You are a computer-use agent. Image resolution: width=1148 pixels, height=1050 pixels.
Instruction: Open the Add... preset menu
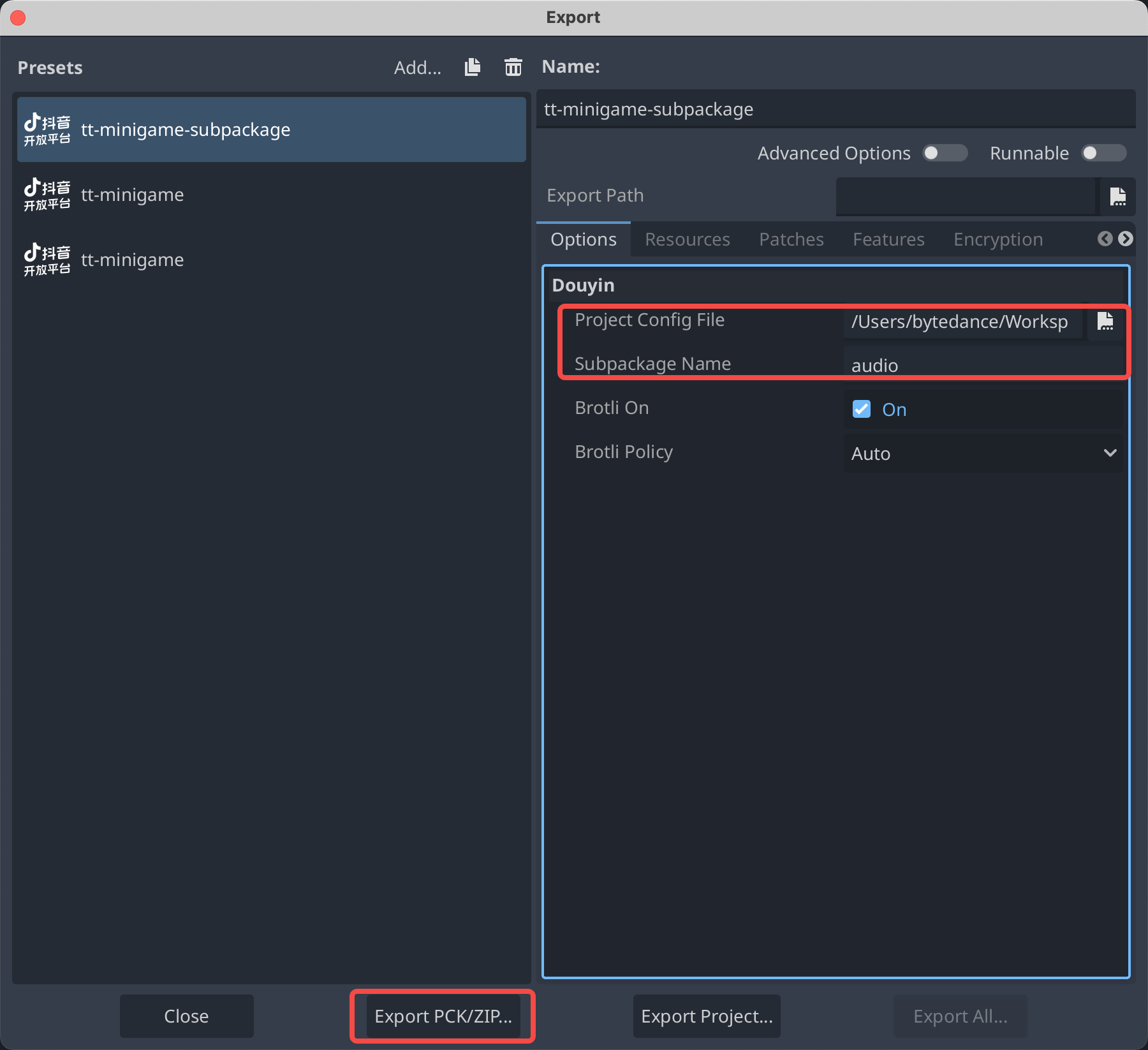click(x=417, y=68)
